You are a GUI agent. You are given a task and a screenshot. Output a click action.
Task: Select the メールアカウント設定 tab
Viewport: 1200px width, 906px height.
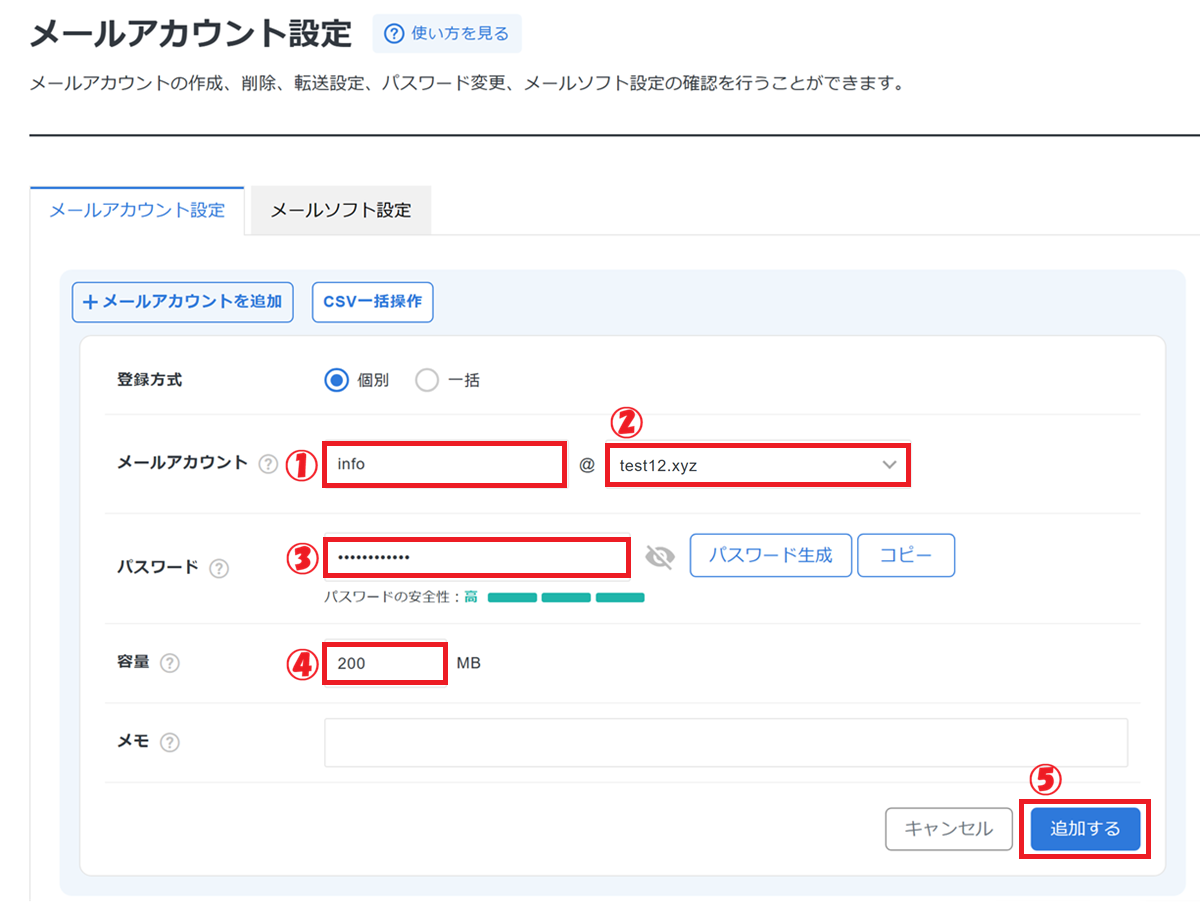(137, 211)
